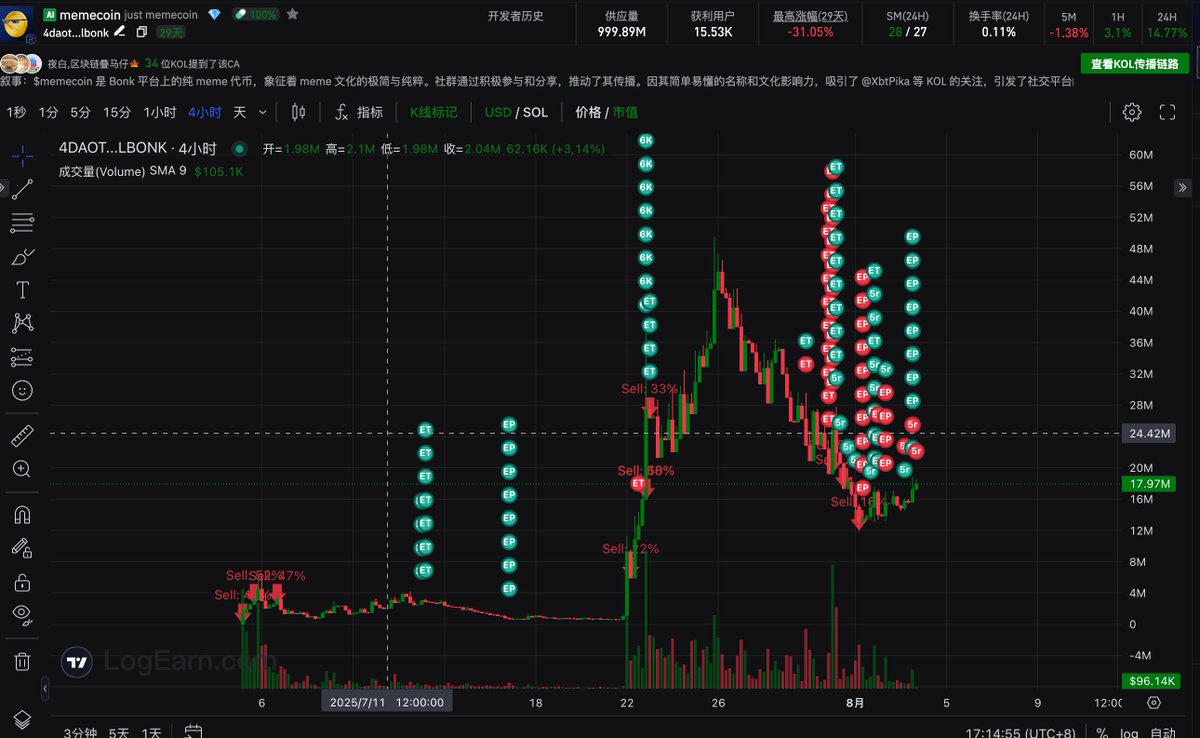Screen dimensions: 1200x738
Task: Toggle the green indicator dot beside 4DAOT symbol
Action: (x=239, y=149)
